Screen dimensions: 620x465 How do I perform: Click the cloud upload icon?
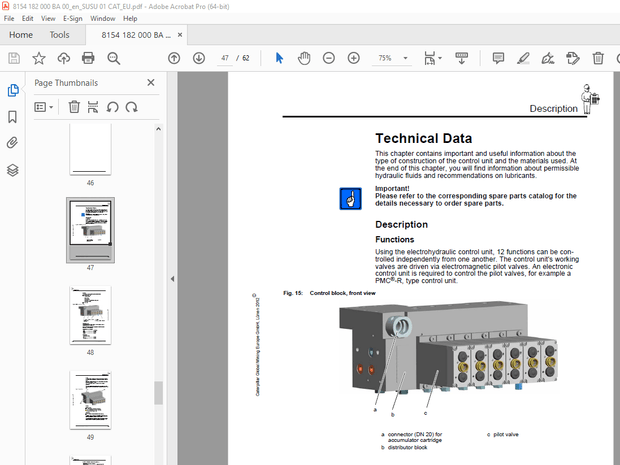tap(64, 59)
